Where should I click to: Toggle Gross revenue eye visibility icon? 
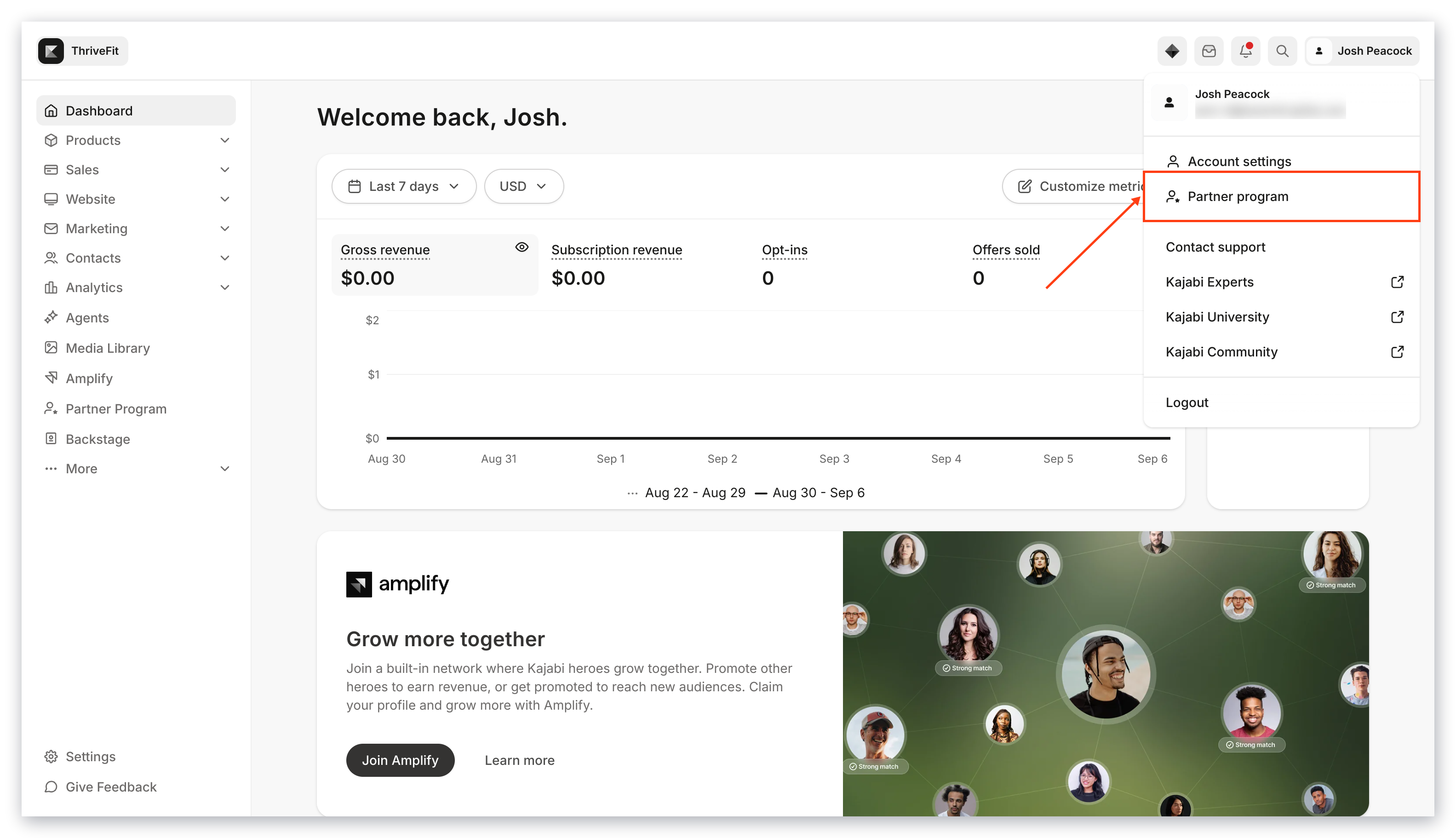522,247
